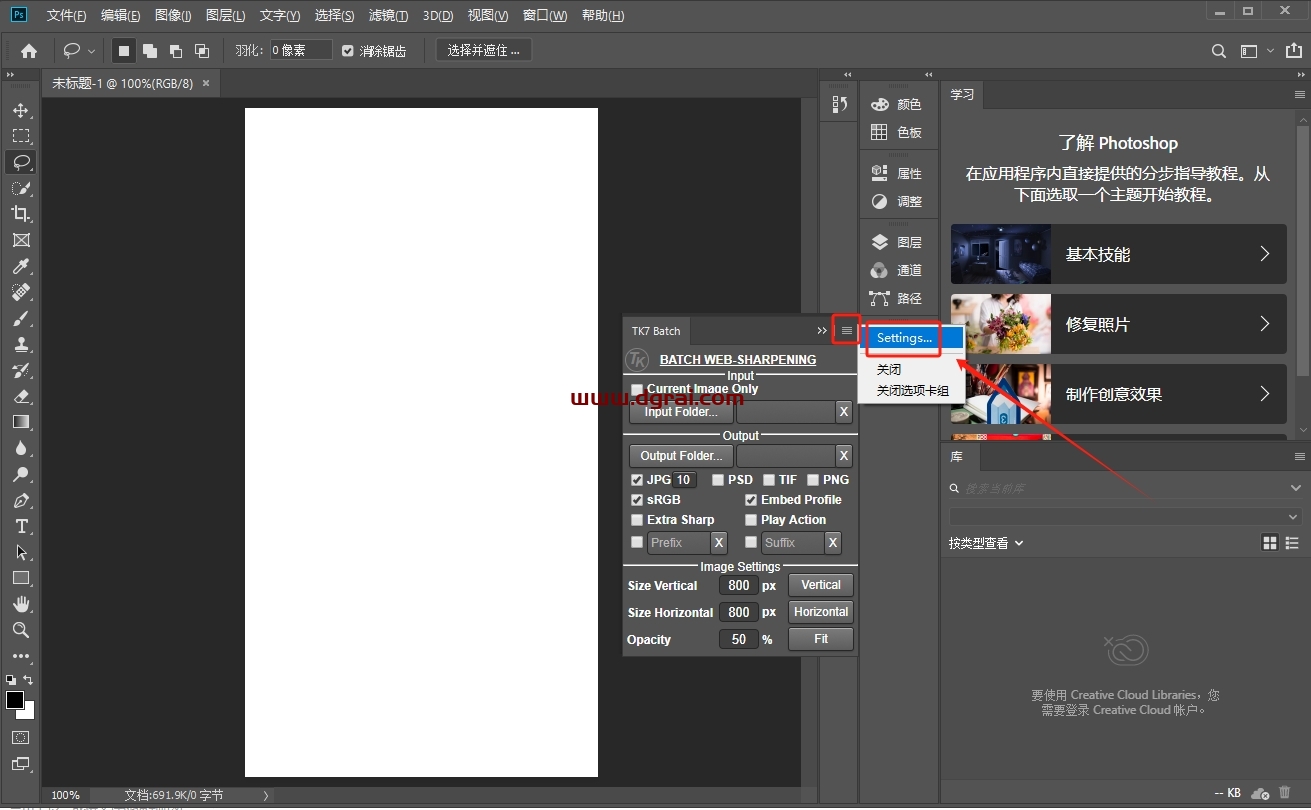Choose Subtract from selection mode icon

pyautogui.click(x=176, y=50)
